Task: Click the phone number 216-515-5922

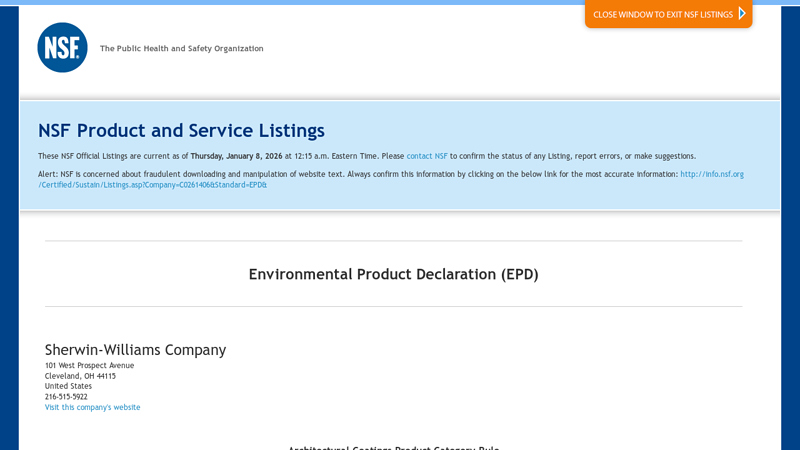Action: (66, 397)
